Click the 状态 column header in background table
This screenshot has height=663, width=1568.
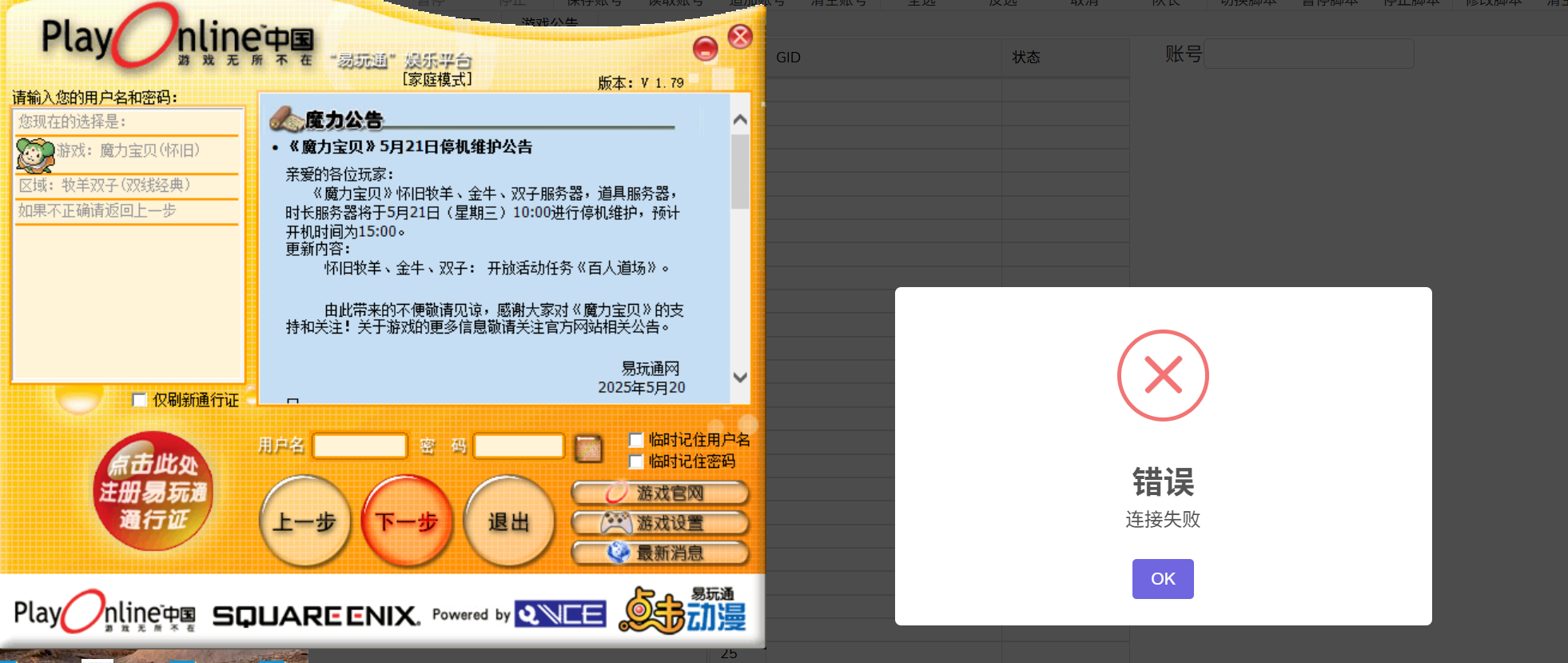1026,58
